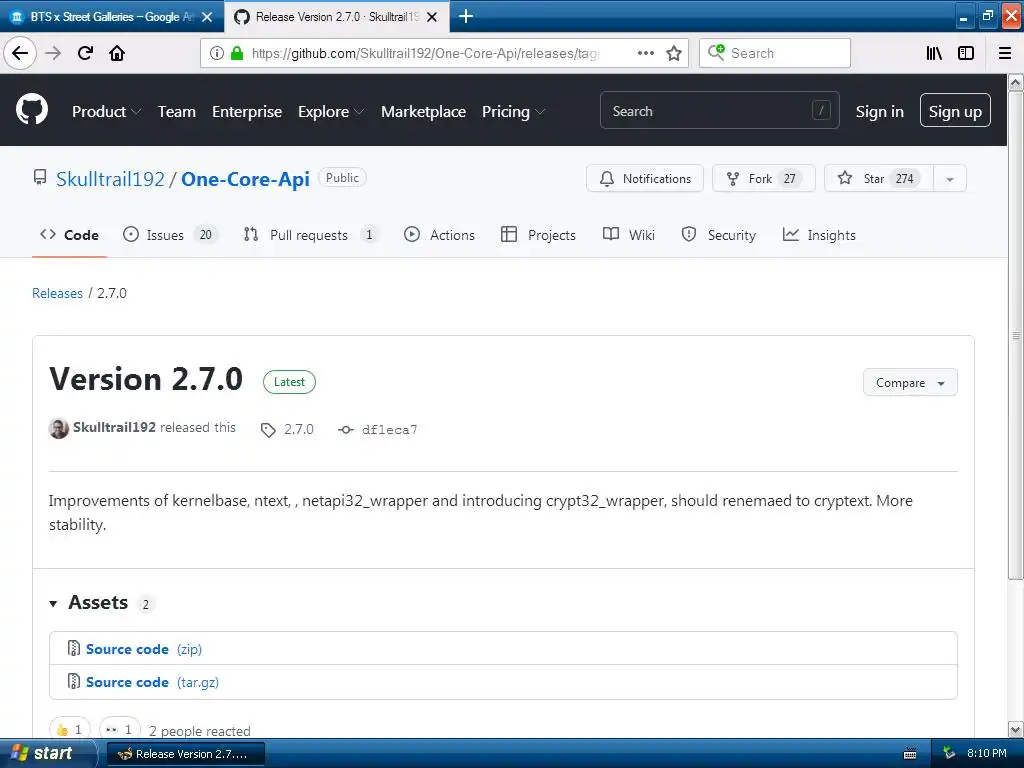Open the Team menu item
1024x768 pixels.
pos(177,112)
